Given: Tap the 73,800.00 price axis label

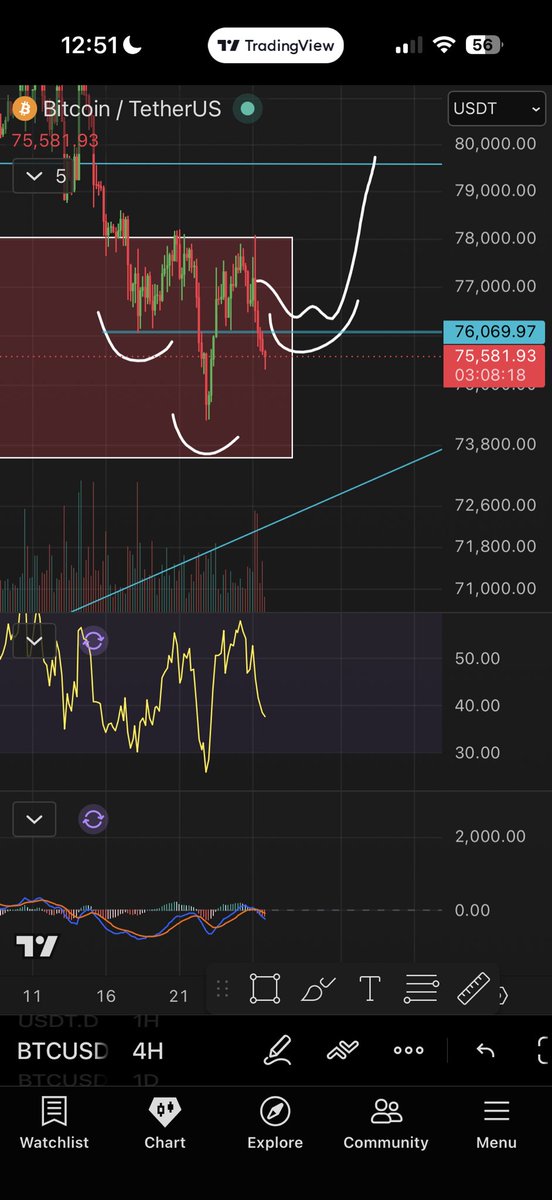Looking at the screenshot, I should point(495,444).
